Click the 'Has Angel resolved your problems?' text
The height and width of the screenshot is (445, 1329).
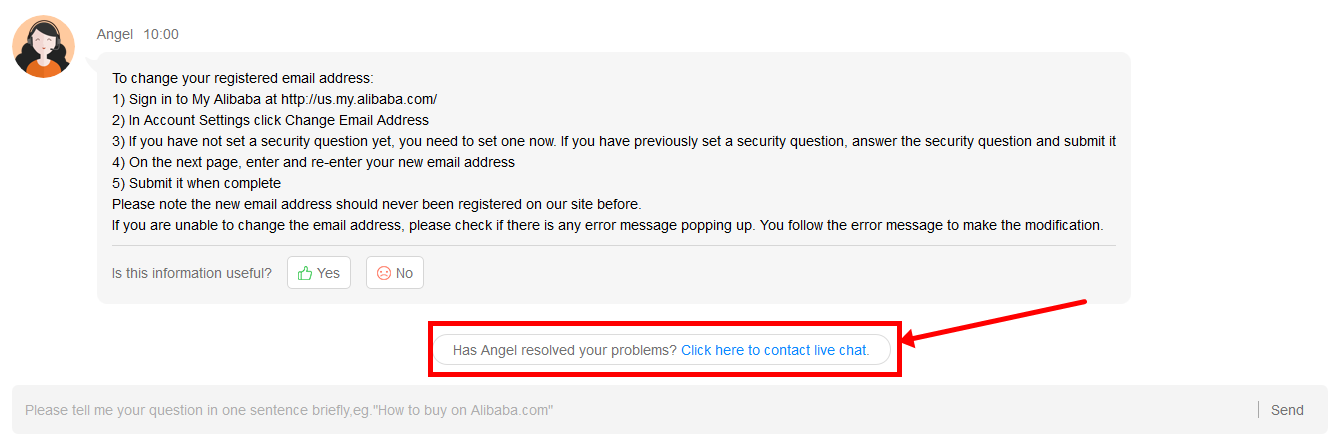click(x=565, y=350)
